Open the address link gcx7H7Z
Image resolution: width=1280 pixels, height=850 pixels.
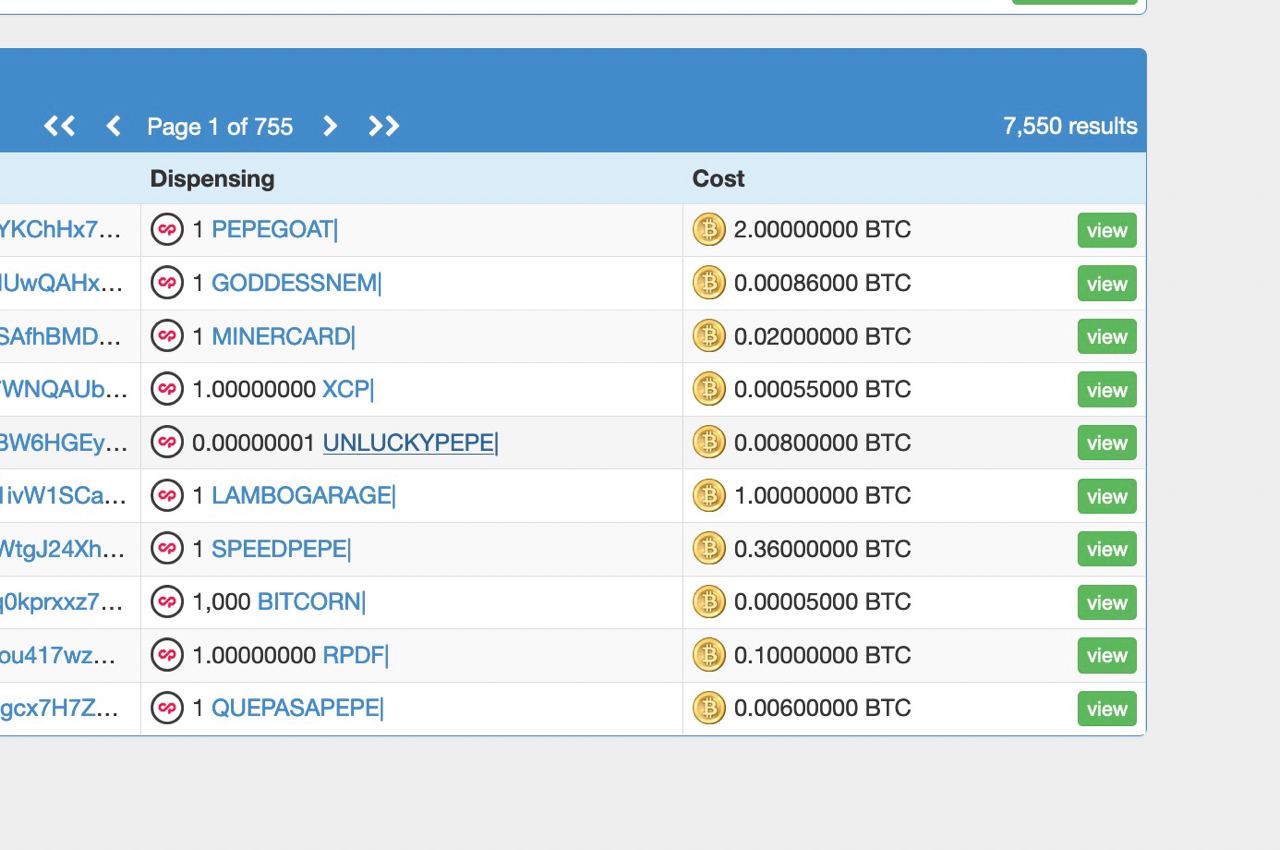(59, 708)
